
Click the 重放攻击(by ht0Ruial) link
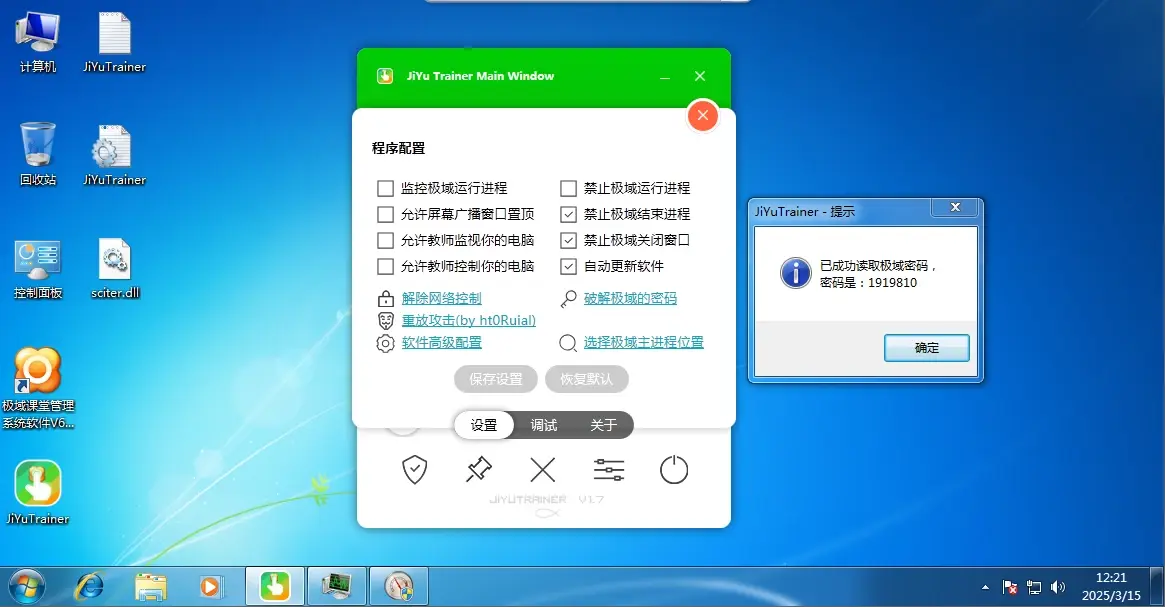[469, 320]
